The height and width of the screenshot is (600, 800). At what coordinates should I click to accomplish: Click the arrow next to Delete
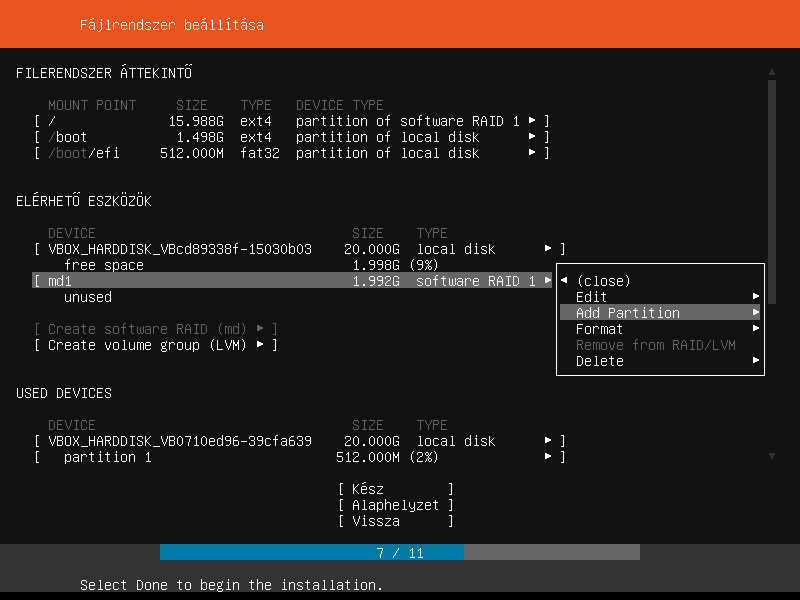(756, 361)
